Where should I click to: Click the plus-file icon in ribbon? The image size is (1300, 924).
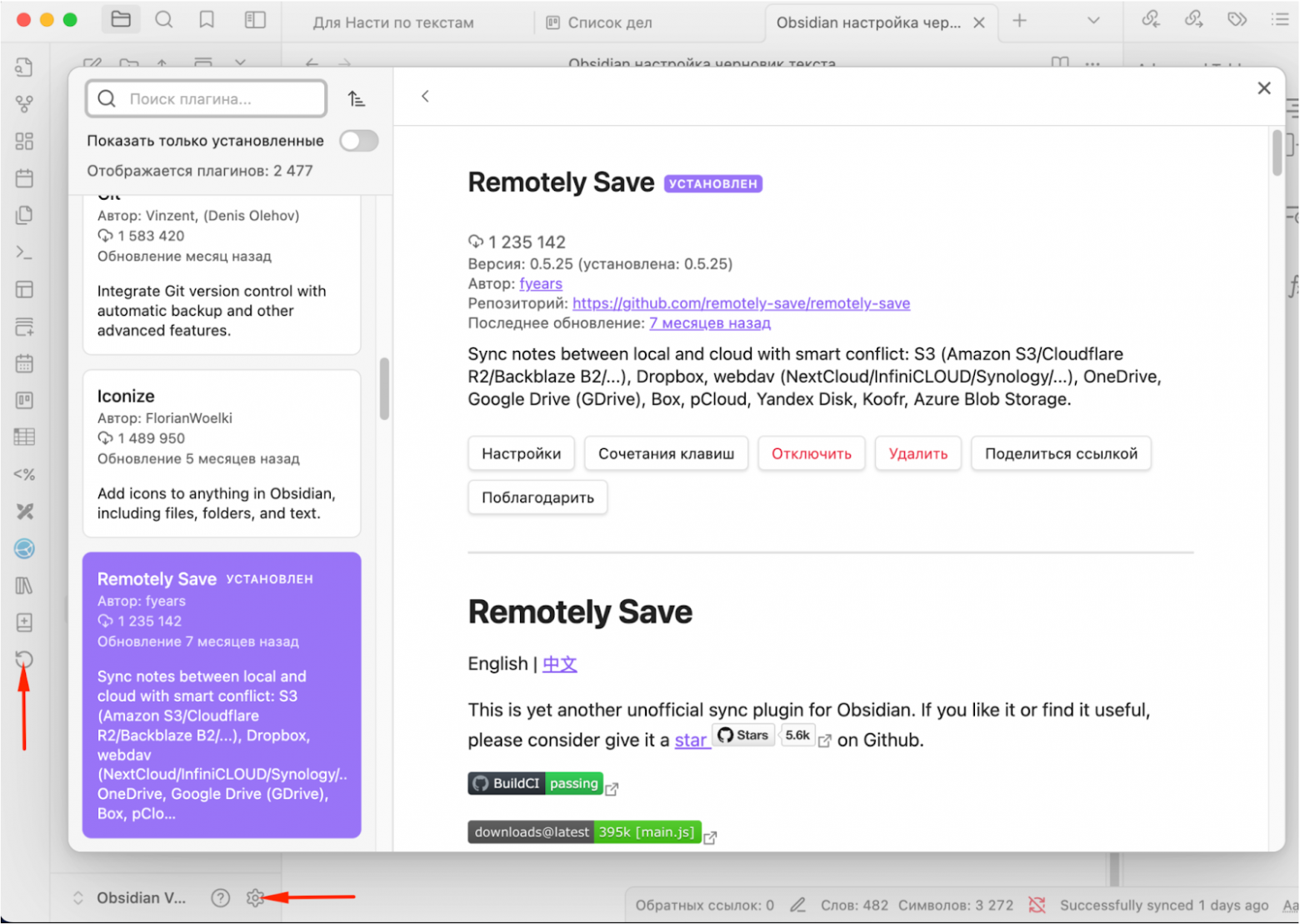click(24, 622)
